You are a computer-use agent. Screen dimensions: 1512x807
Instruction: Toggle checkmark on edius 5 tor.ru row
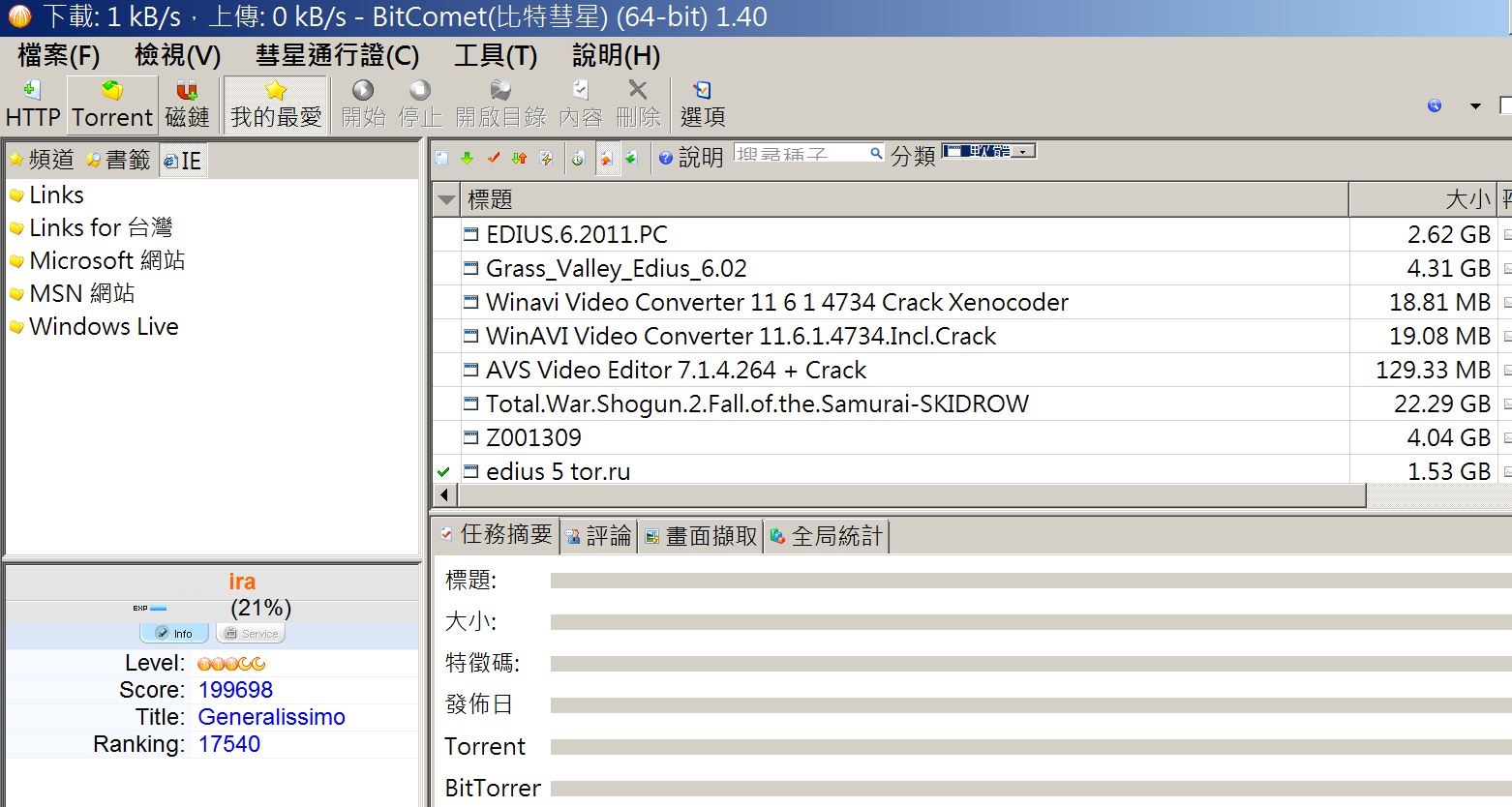443,472
